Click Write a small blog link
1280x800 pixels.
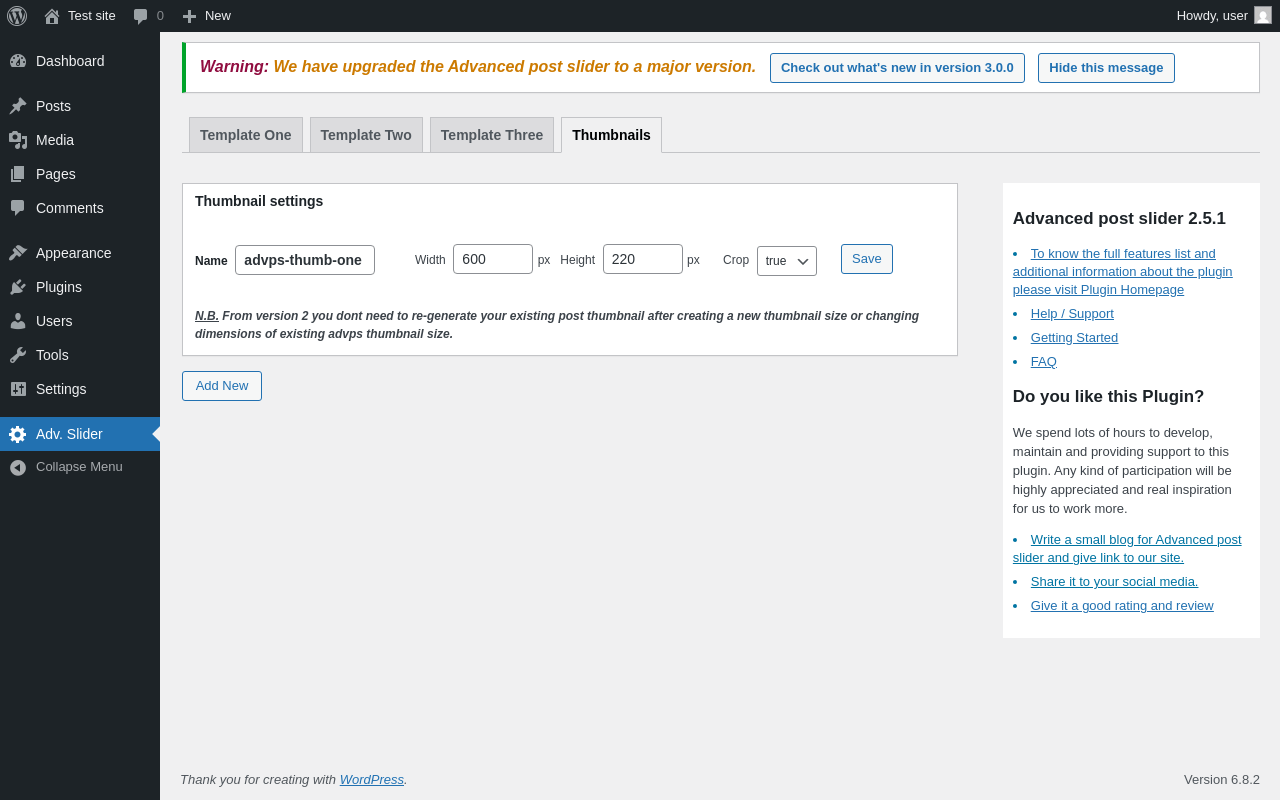click(1127, 549)
